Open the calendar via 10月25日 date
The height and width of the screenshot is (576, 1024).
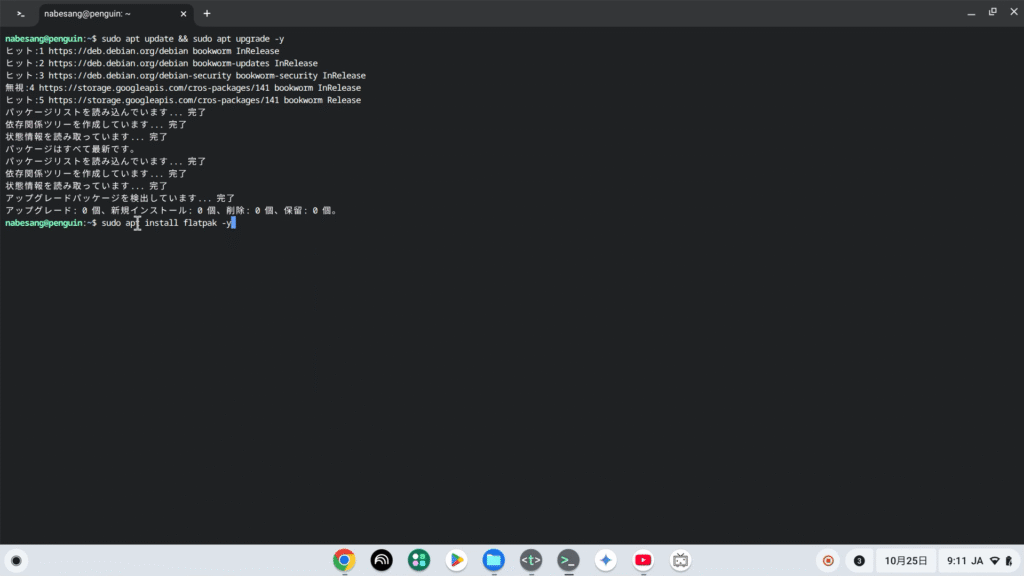pos(906,561)
